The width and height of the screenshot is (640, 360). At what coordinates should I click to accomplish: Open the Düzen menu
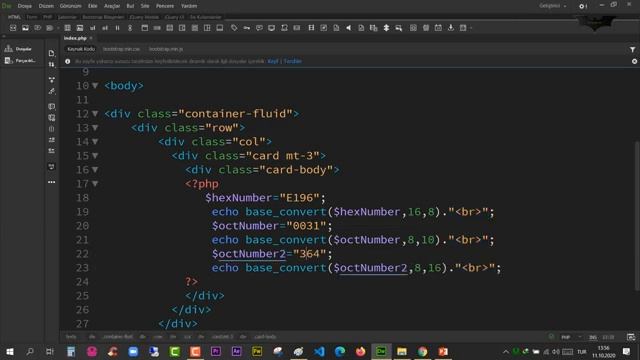pyautogui.click(x=46, y=6)
